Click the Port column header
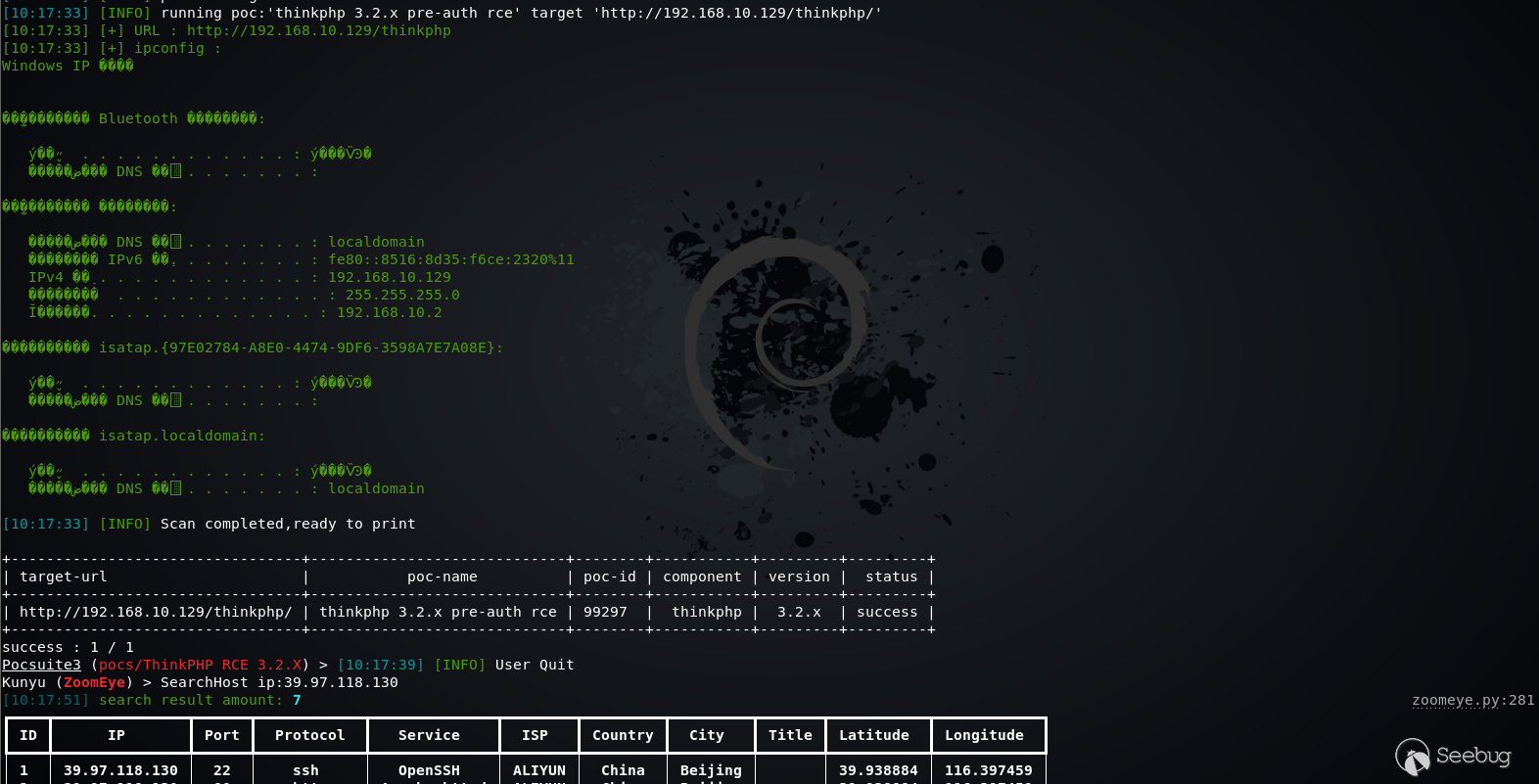 [222, 735]
